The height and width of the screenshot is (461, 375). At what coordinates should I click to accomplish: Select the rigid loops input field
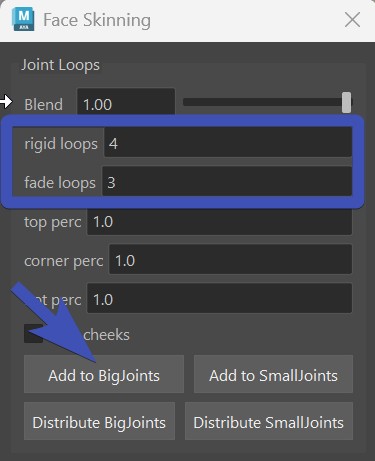tap(228, 142)
